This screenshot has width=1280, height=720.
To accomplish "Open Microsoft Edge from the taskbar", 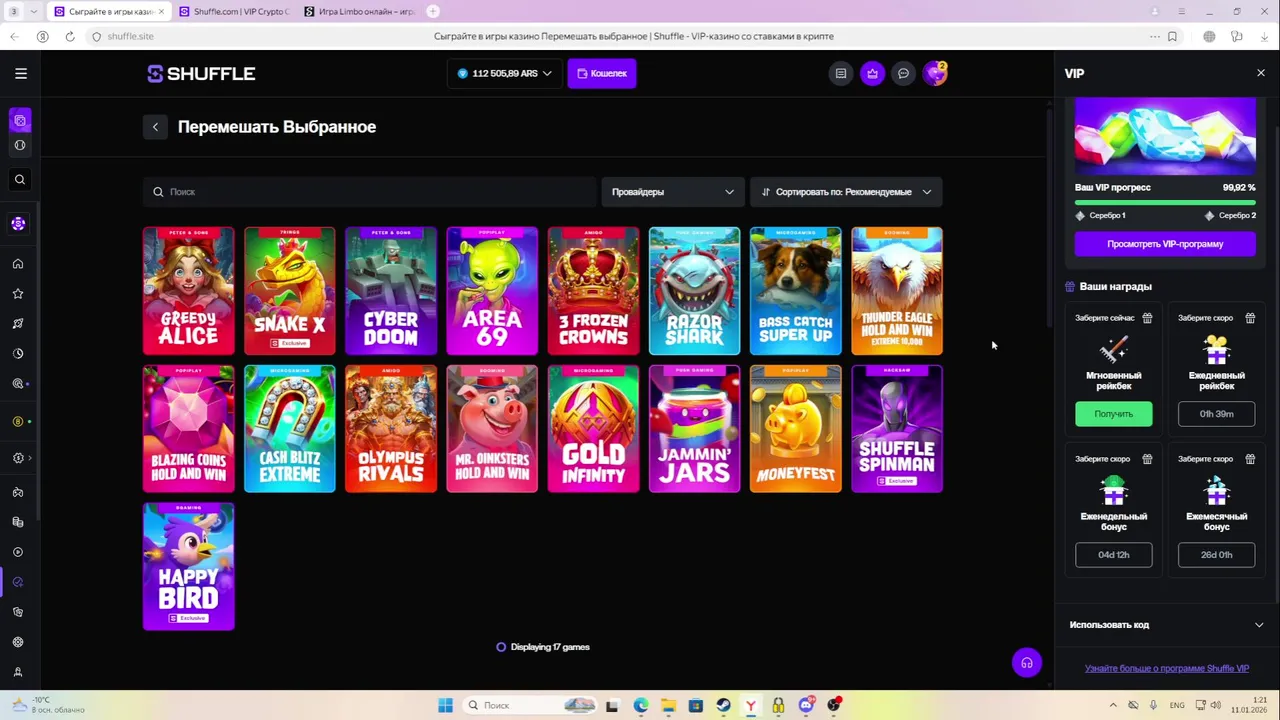I will [x=641, y=705].
